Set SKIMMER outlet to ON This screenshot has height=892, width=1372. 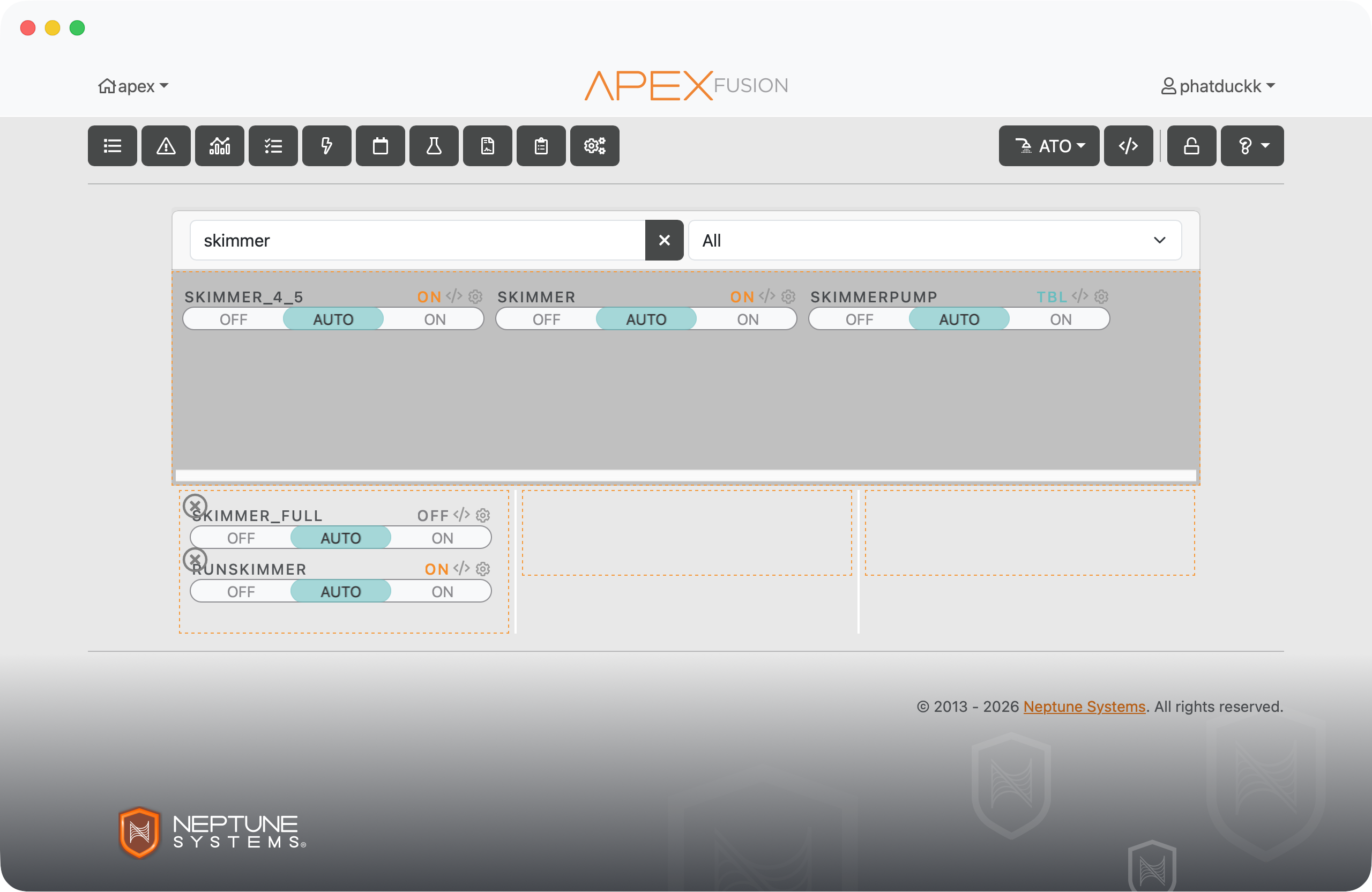coord(748,319)
